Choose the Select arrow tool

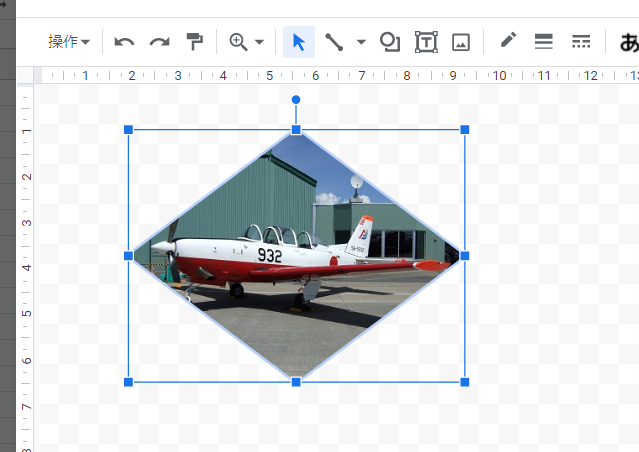pos(299,42)
